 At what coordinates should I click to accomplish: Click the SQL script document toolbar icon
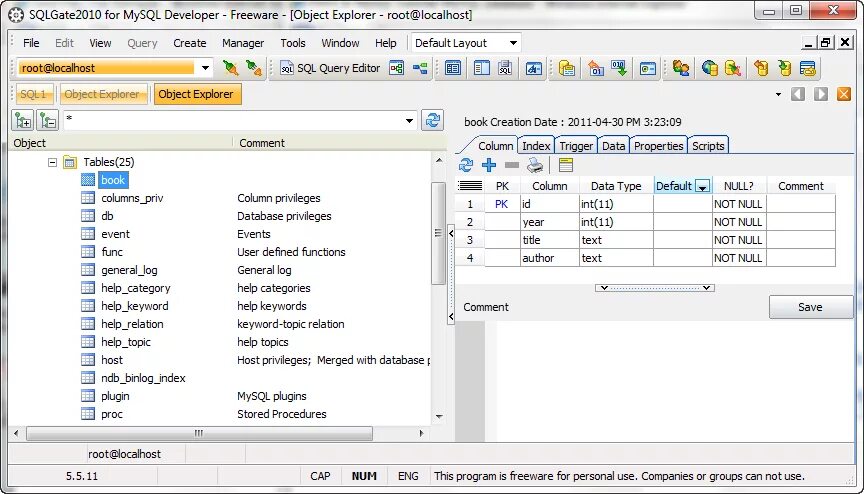coord(505,68)
